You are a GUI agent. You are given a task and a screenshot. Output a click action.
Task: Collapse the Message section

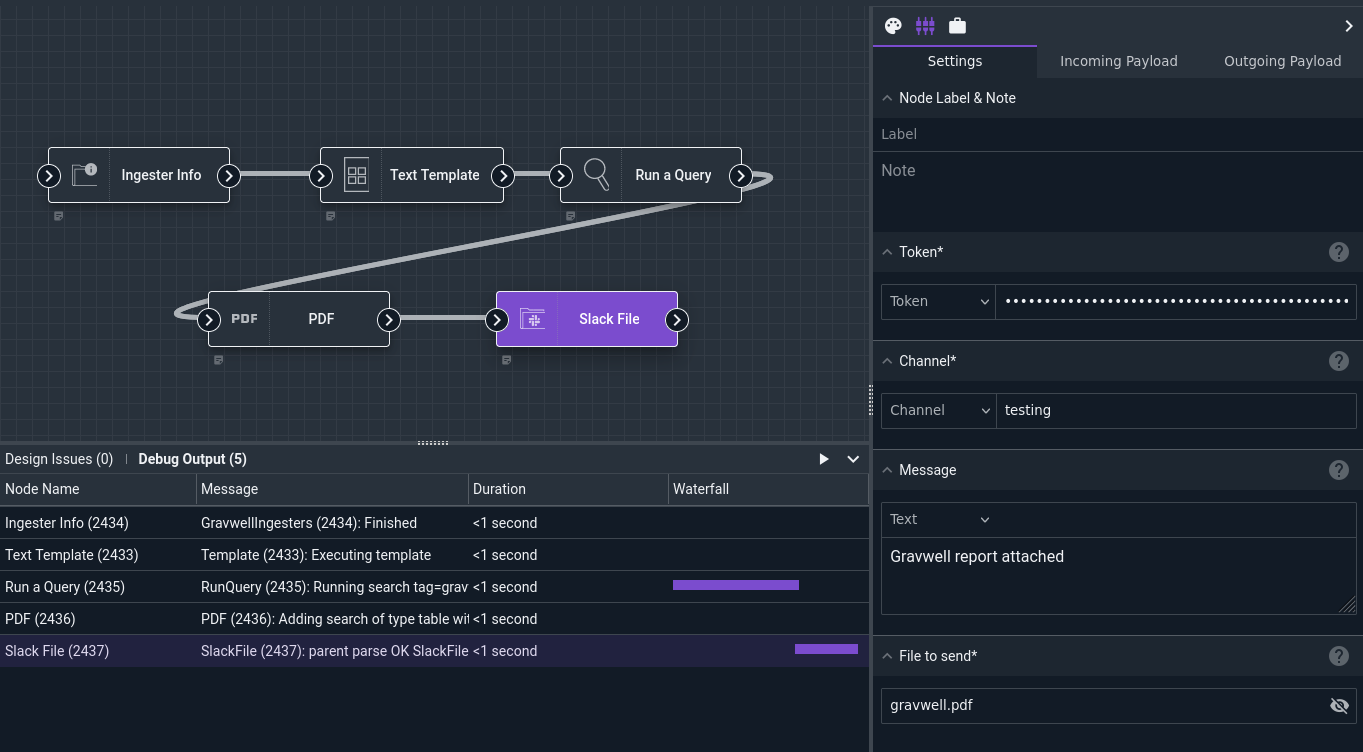click(x=887, y=470)
